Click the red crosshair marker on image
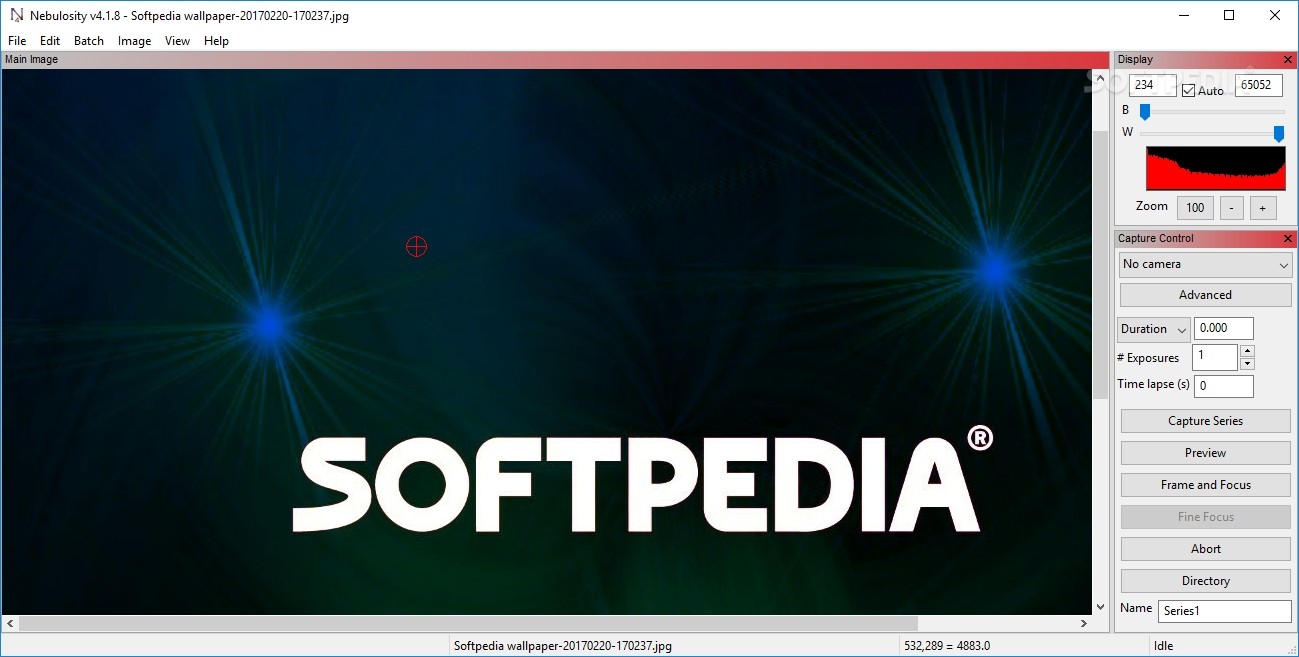1299x657 pixels. (416, 246)
